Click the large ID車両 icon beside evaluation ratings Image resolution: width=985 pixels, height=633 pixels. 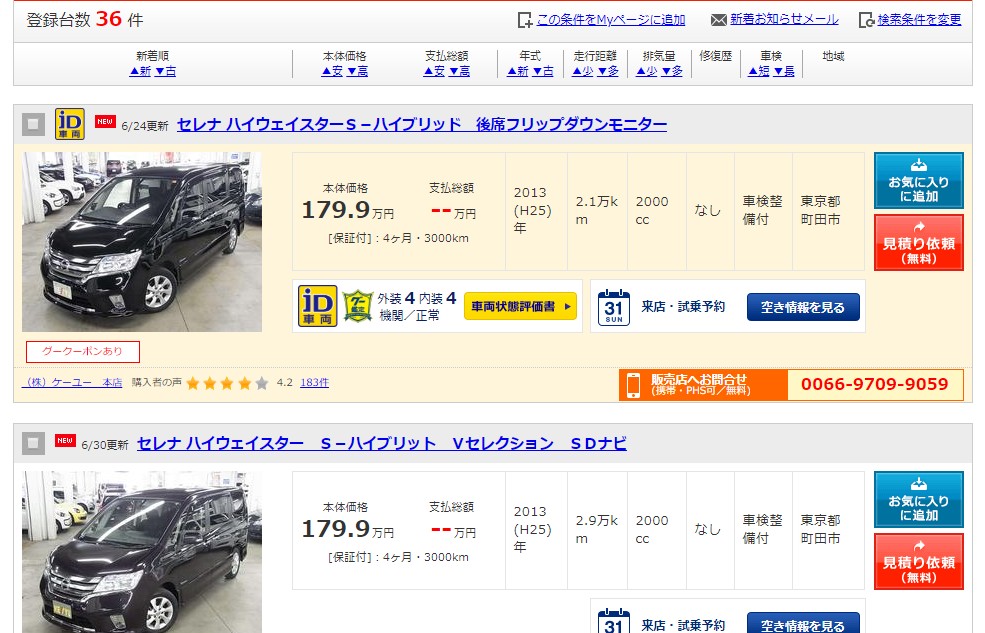coord(317,306)
